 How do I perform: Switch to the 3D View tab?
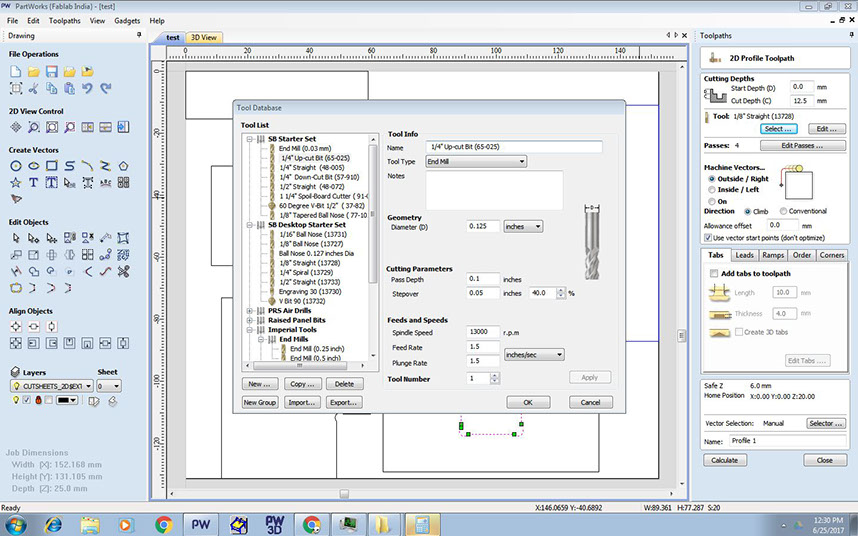[x=205, y=38]
